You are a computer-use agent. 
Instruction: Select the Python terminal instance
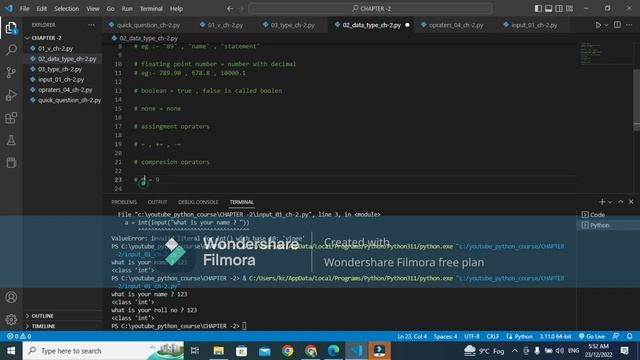pyautogui.click(x=608, y=225)
